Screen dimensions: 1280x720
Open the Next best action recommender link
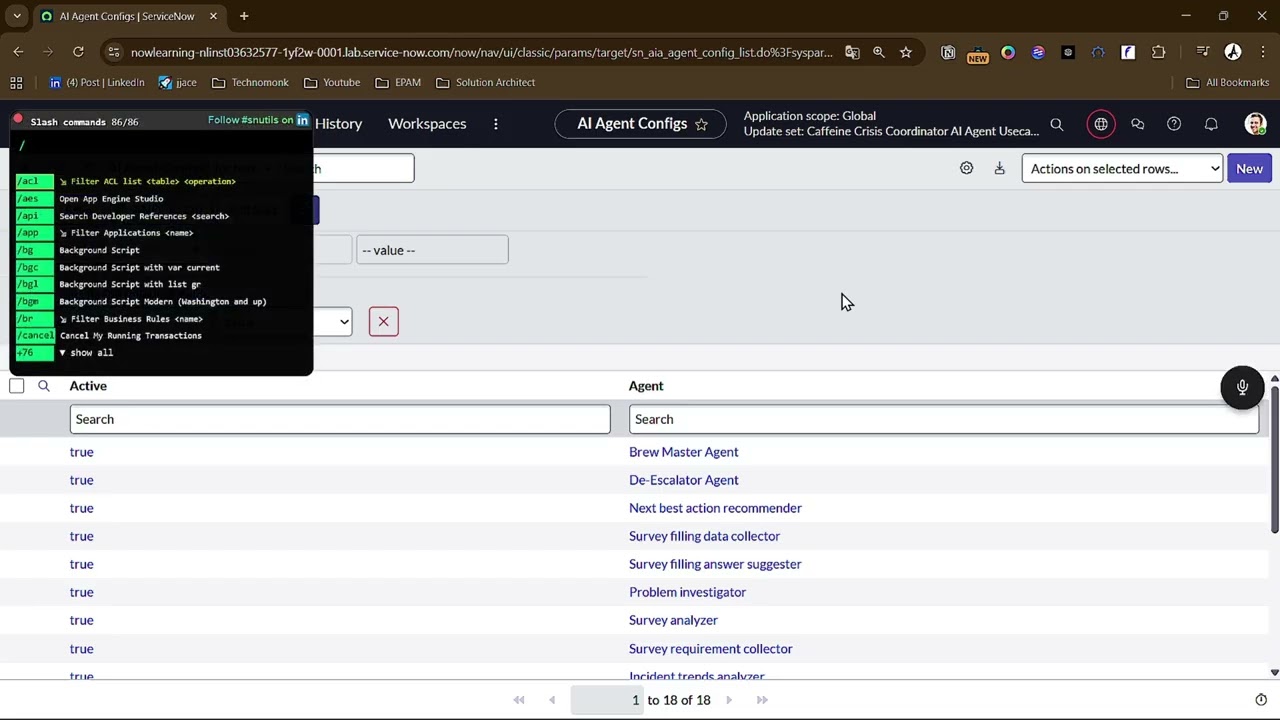[x=715, y=508]
